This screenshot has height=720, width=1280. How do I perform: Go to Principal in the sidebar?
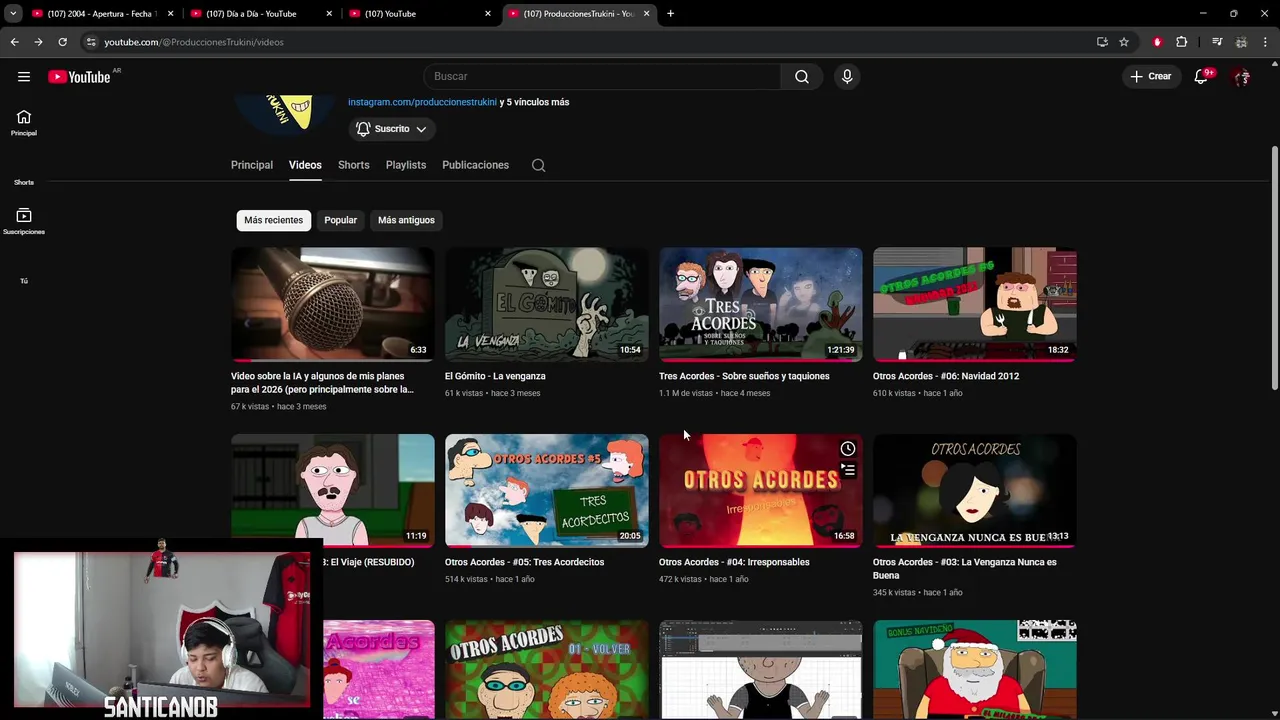[x=24, y=123]
